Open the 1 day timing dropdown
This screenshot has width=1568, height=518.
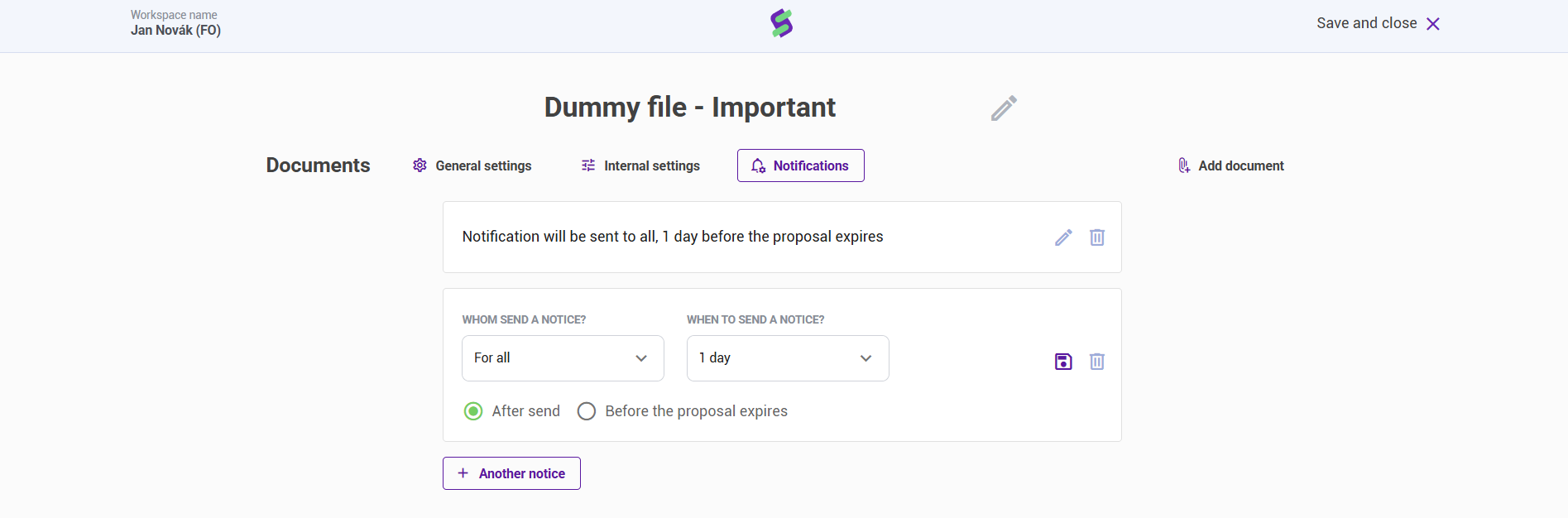(x=788, y=358)
